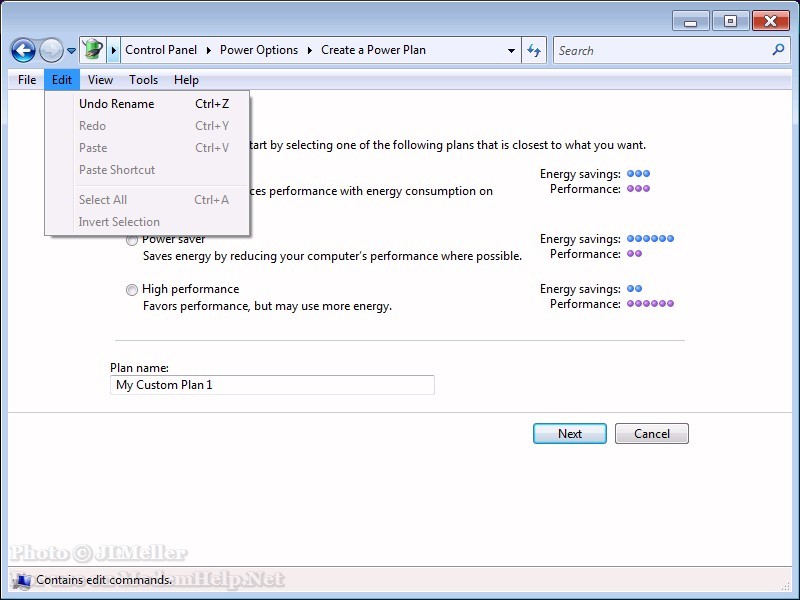Click the 'Contains edit commands.' status text
800x600 pixels.
point(104,580)
